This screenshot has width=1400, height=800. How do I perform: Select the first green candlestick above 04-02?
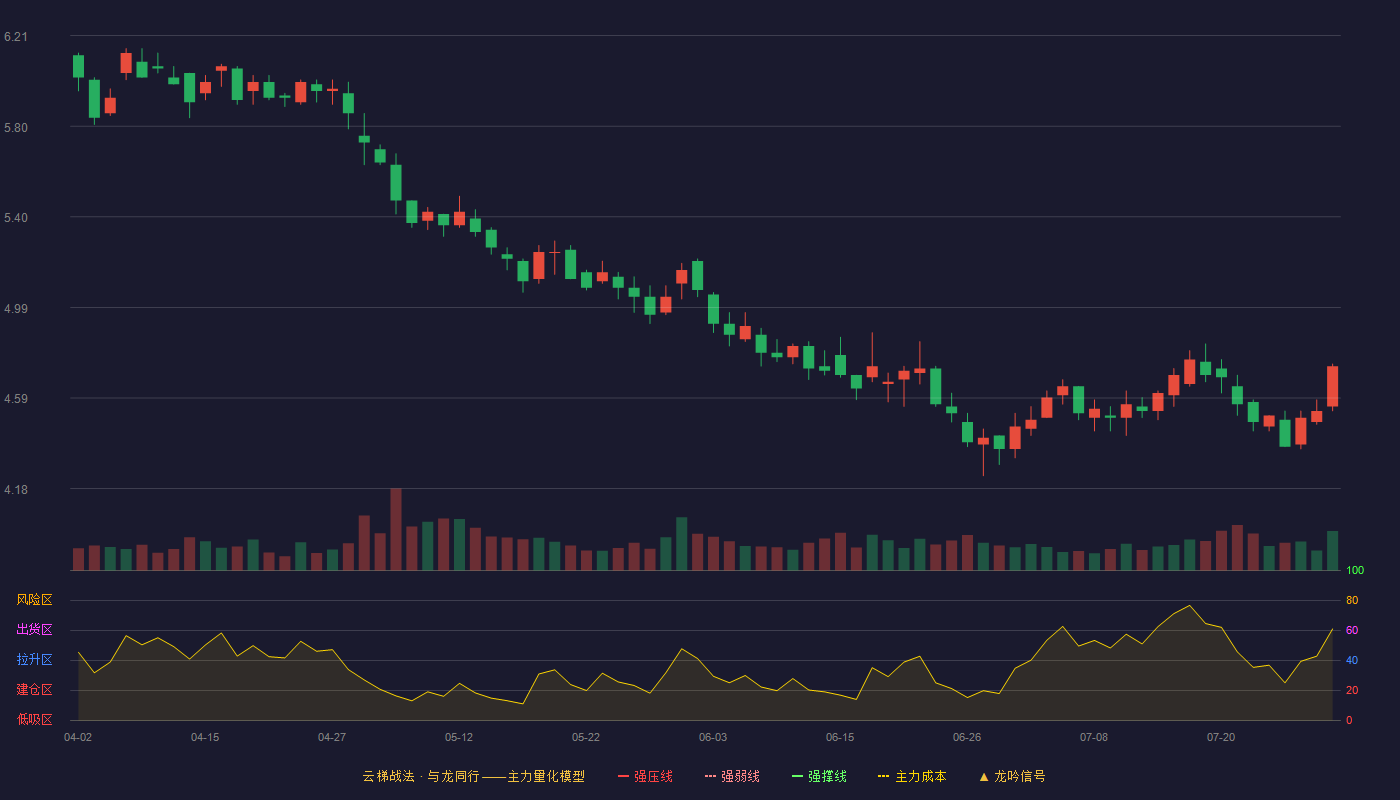(78, 66)
